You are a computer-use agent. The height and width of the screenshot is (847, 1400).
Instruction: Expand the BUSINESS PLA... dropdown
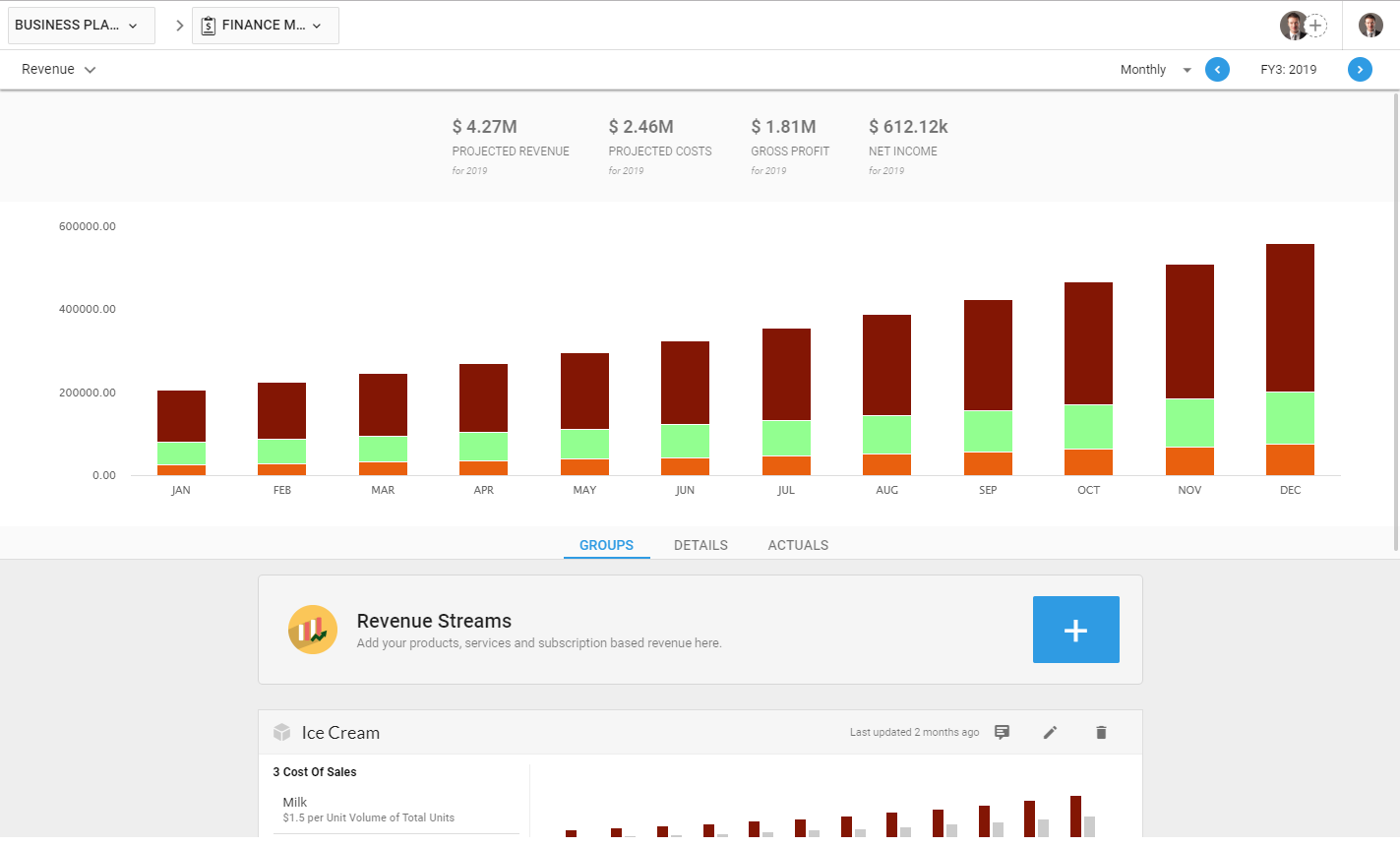pyautogui.click(x=81, y=25)
